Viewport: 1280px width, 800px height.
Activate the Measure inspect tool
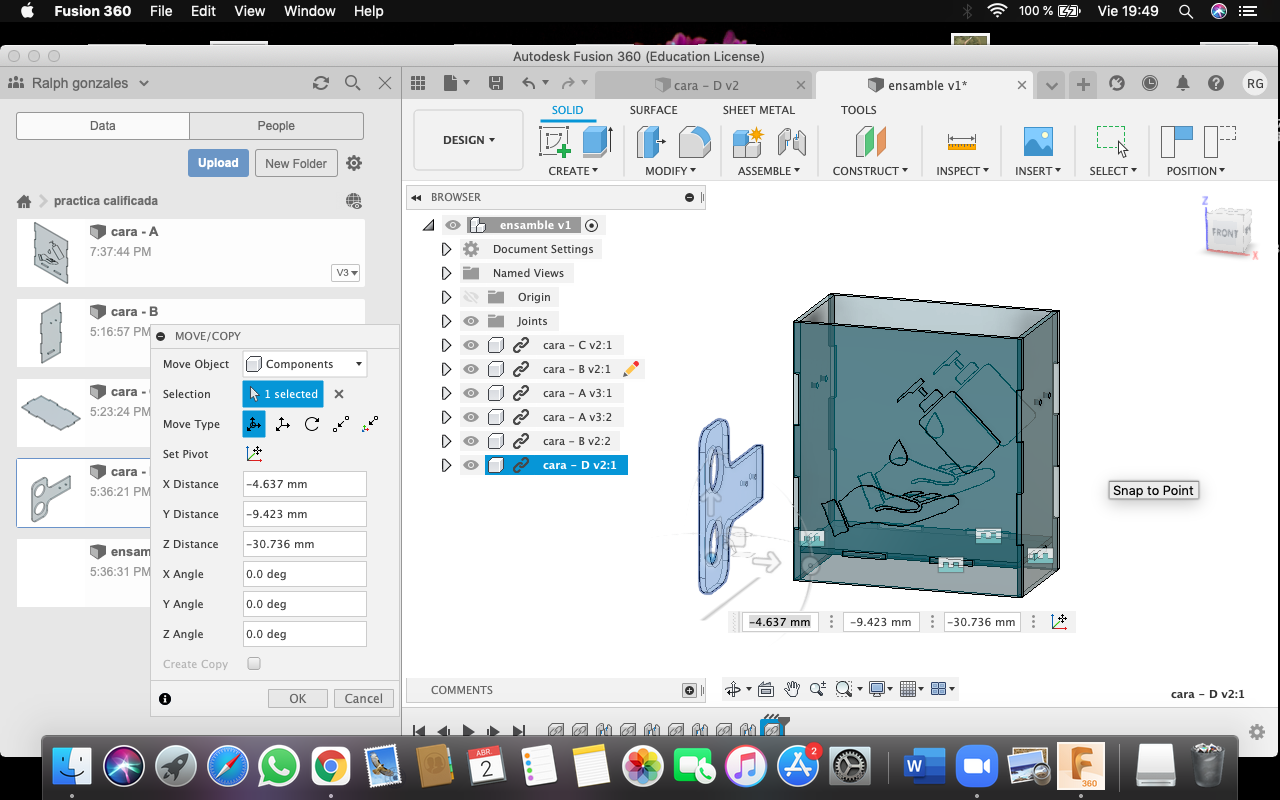pyautogui.click(x=962, y=141)
